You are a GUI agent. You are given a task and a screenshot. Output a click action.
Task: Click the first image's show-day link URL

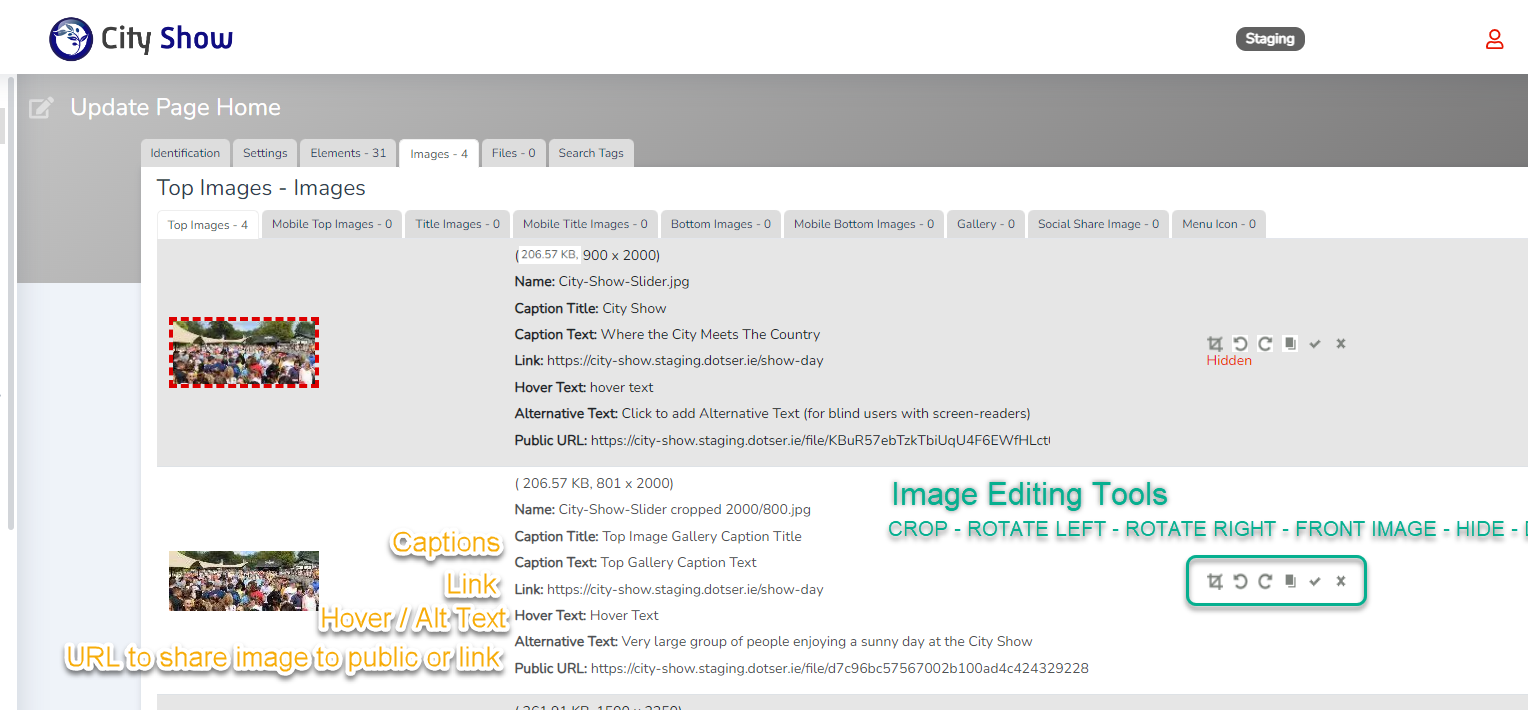point(685,361)
